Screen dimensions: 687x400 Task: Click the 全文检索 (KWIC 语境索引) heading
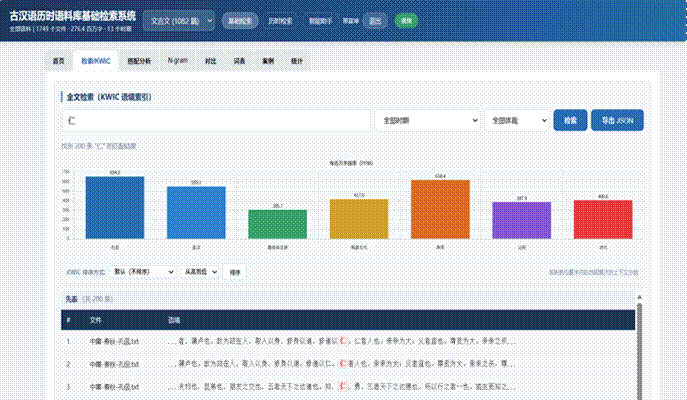pyautogui.click(x=109, y=97)
